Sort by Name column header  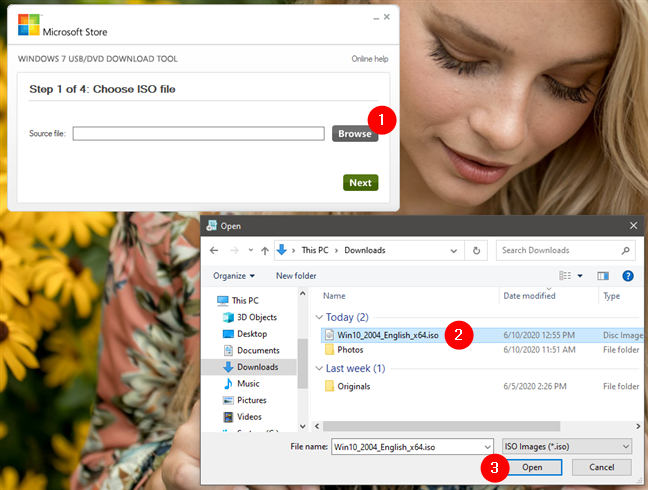(x=334, y=296)
